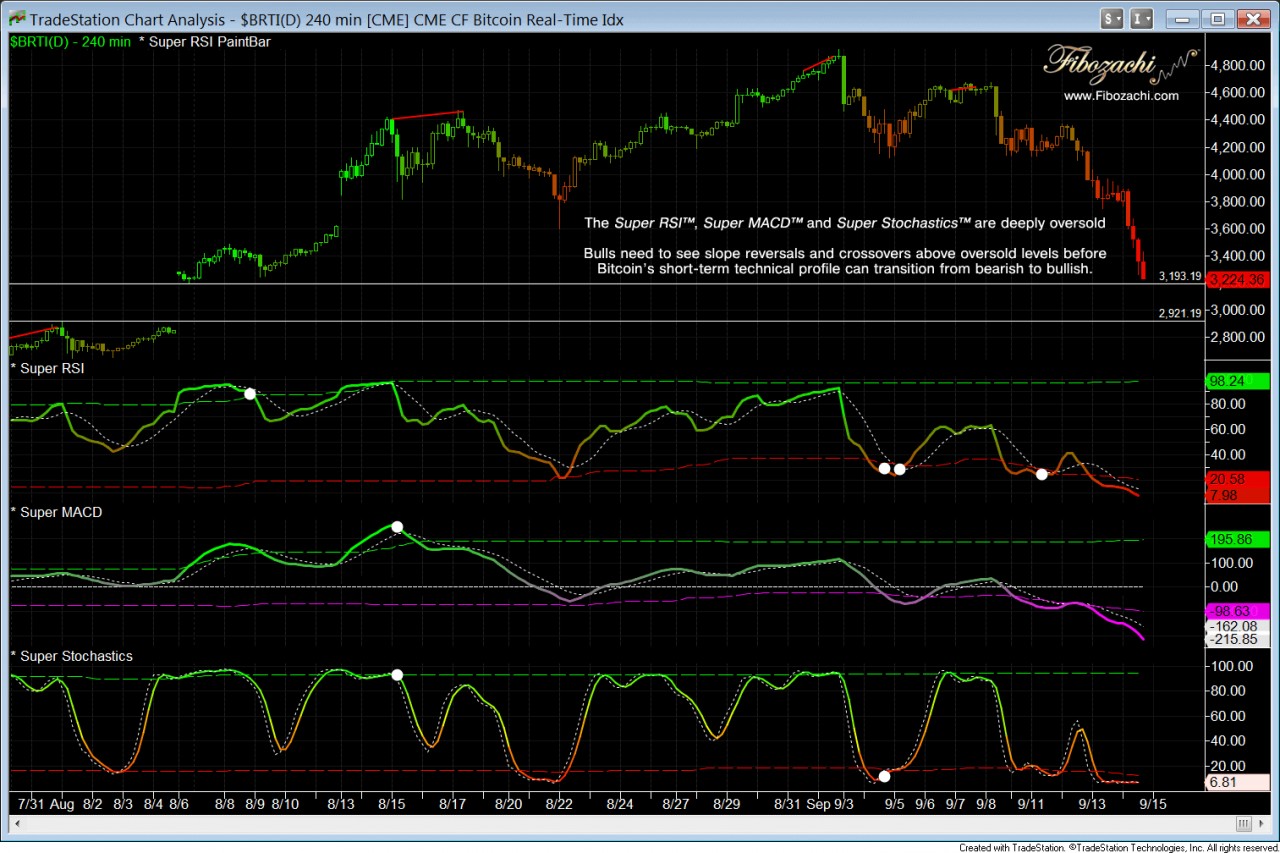Image resolution: width=1280 pixels, height=853 pixels.
Task: Click the magenta -98.63 MACD value tag
Action: [x=1238, y=611]
